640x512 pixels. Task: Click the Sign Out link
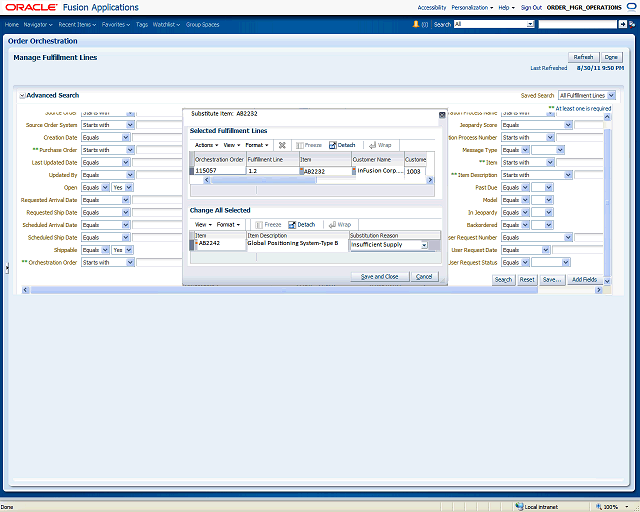(531, 7)
